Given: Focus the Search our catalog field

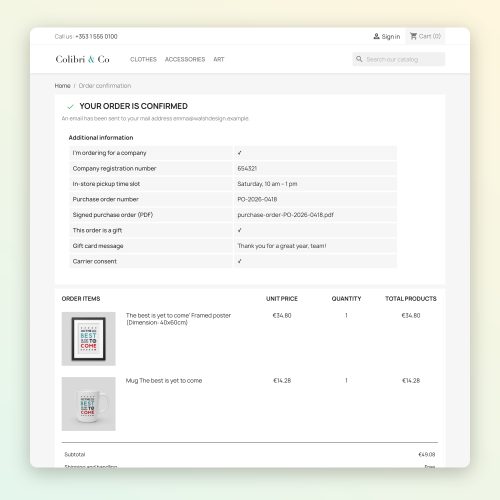Looking at the screenshot, I should (x=399, y=59).
